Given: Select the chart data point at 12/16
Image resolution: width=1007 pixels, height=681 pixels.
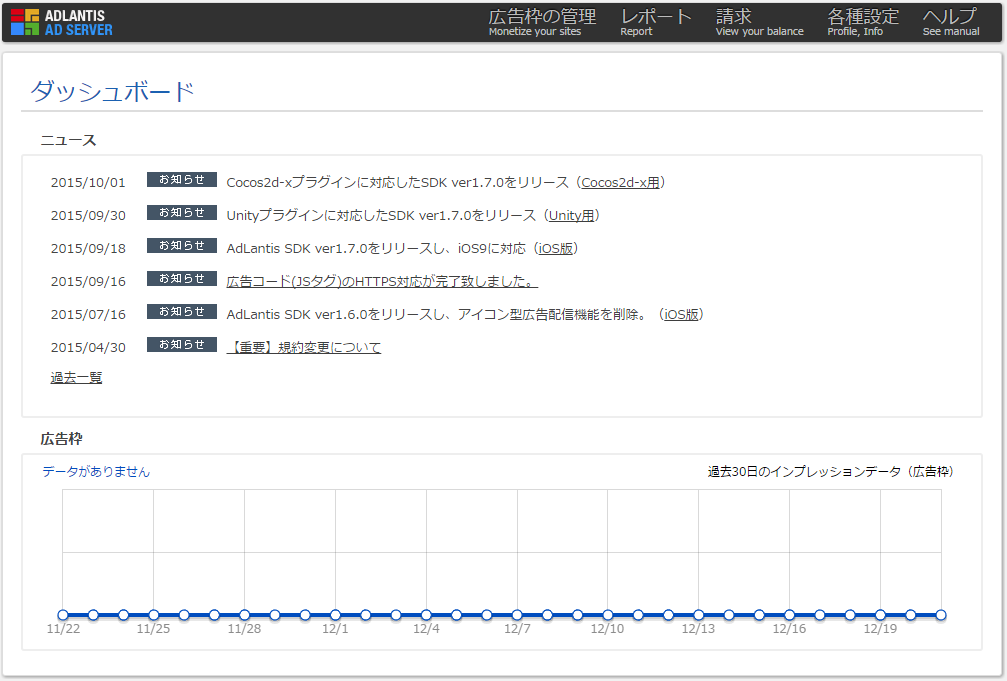Looking at the screenshot, I should point(789,615).
